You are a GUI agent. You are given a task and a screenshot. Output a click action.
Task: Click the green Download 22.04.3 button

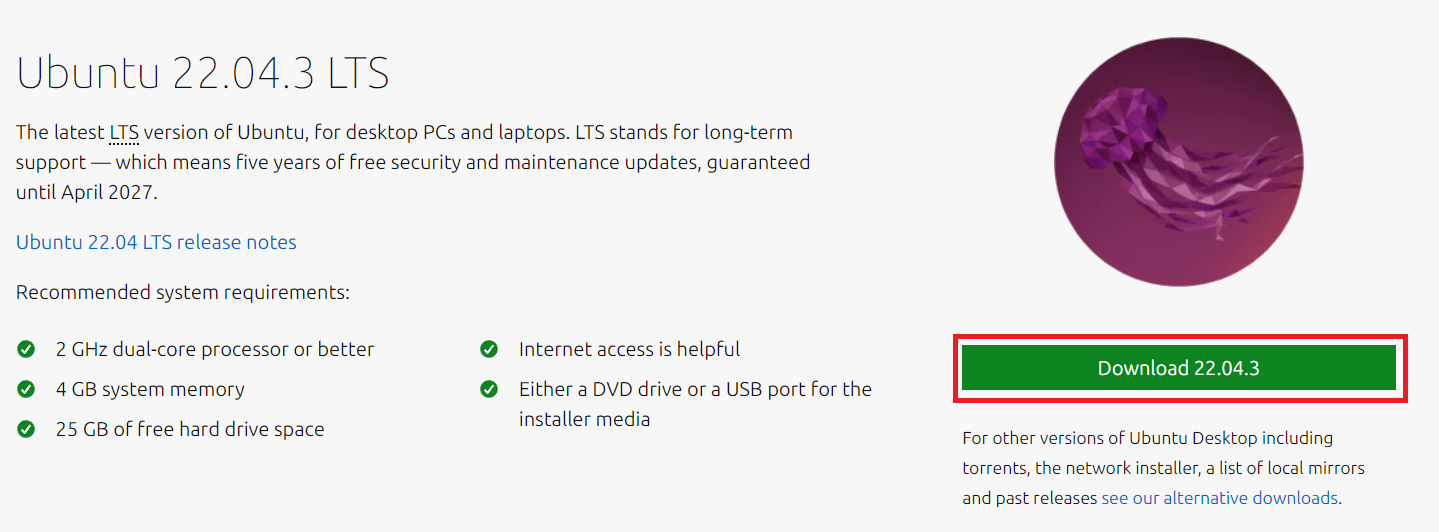tap(1178, 368)
